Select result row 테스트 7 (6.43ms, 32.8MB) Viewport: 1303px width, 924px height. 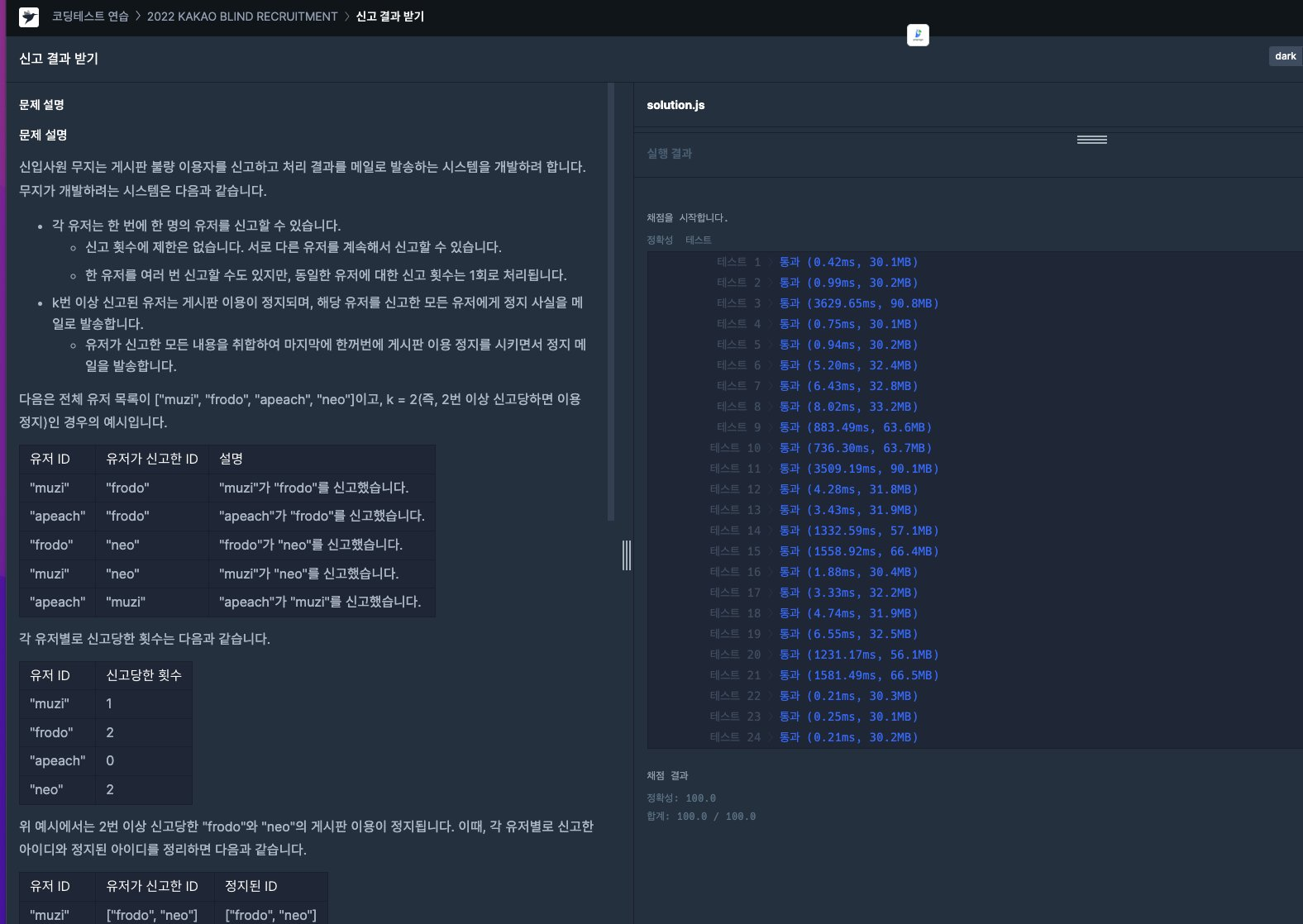coord(817,386)
